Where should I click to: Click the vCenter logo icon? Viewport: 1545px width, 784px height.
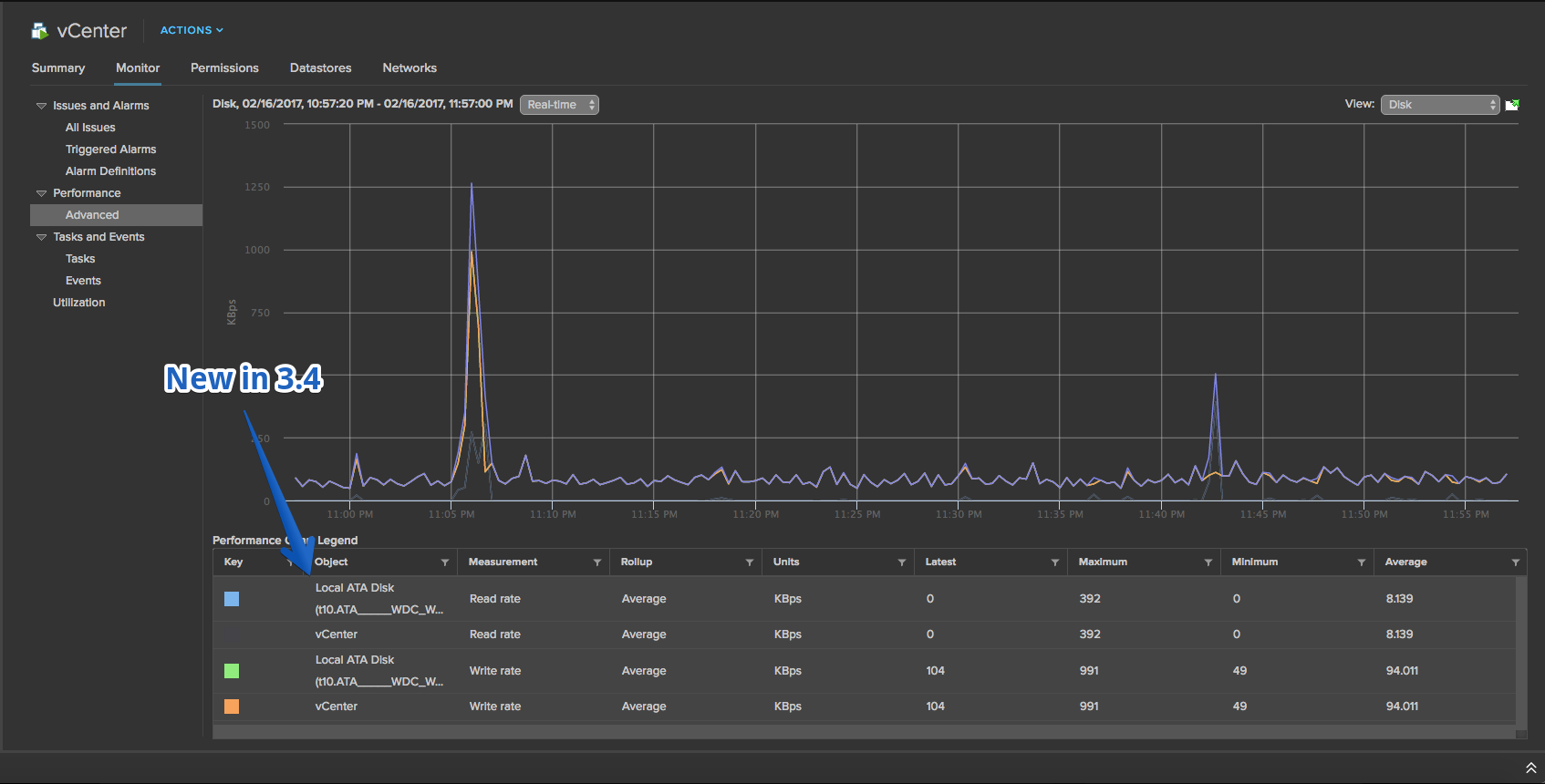tap(39, 31)
